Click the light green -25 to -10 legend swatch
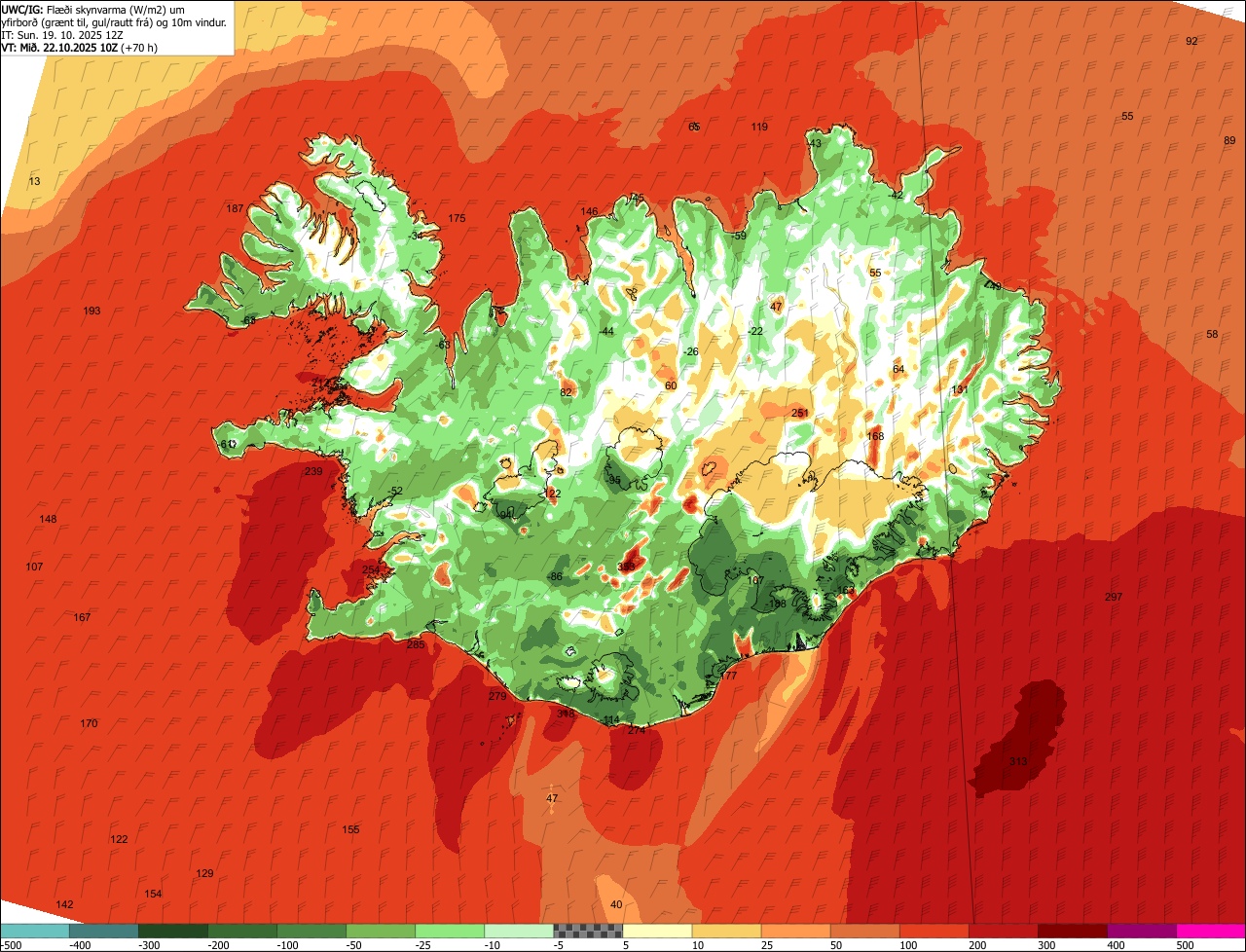This screenshot has height=952, width=1246. pyautogui.click(x=450, y=931)
